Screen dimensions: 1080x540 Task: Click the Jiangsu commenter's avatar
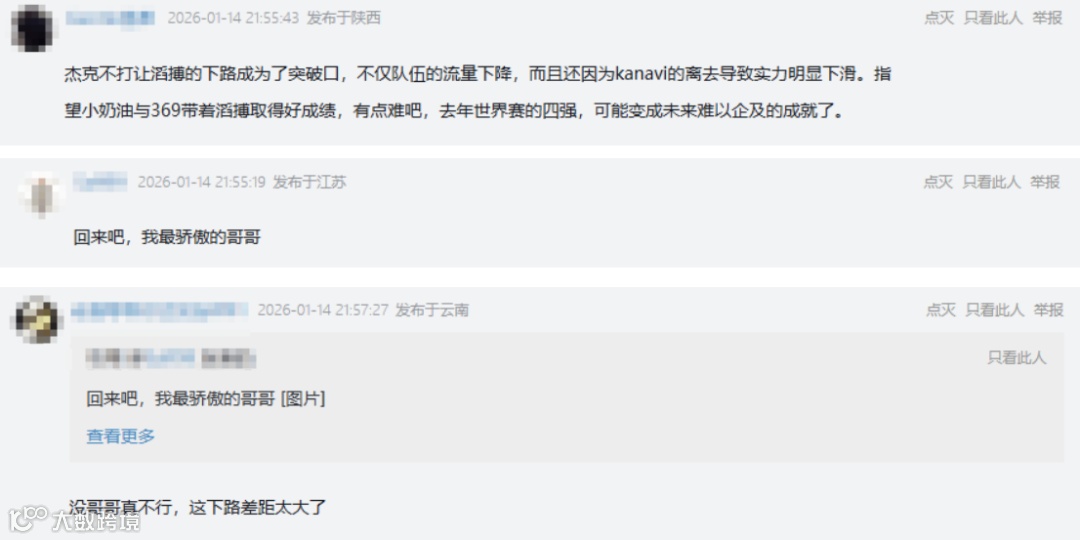pyautogui.click(x=43, y=194)
